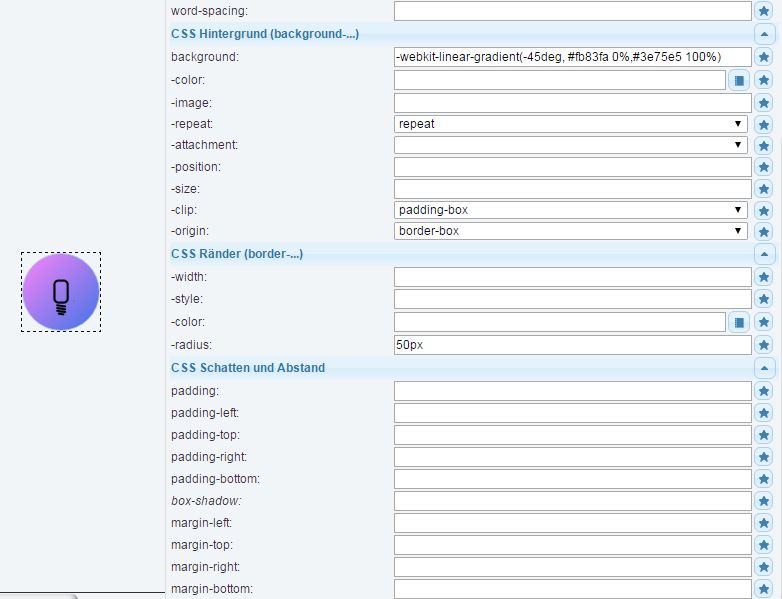Collapse the CSS Ränder section

point(764,254)
